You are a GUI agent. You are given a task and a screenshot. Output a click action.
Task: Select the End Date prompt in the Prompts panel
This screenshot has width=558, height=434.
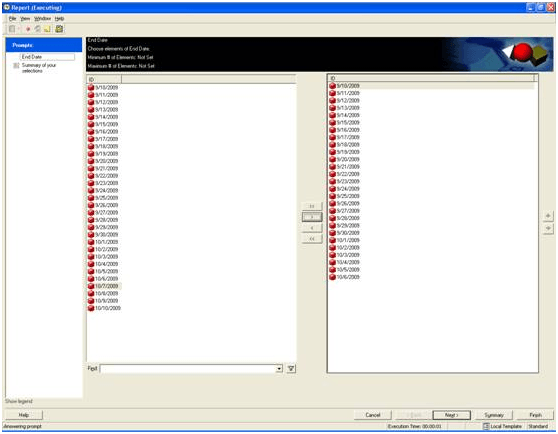click(x=47, y=57)
